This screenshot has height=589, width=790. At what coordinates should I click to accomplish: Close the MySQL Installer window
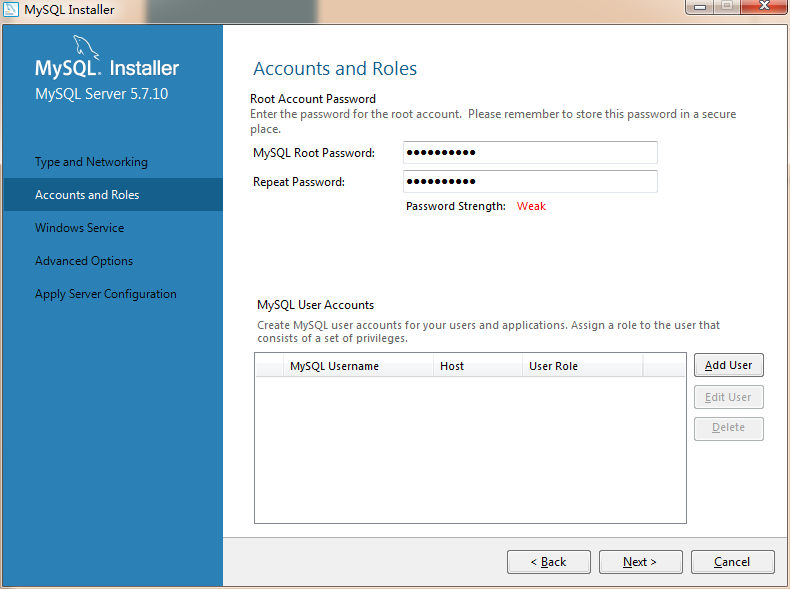pos(763,7)
